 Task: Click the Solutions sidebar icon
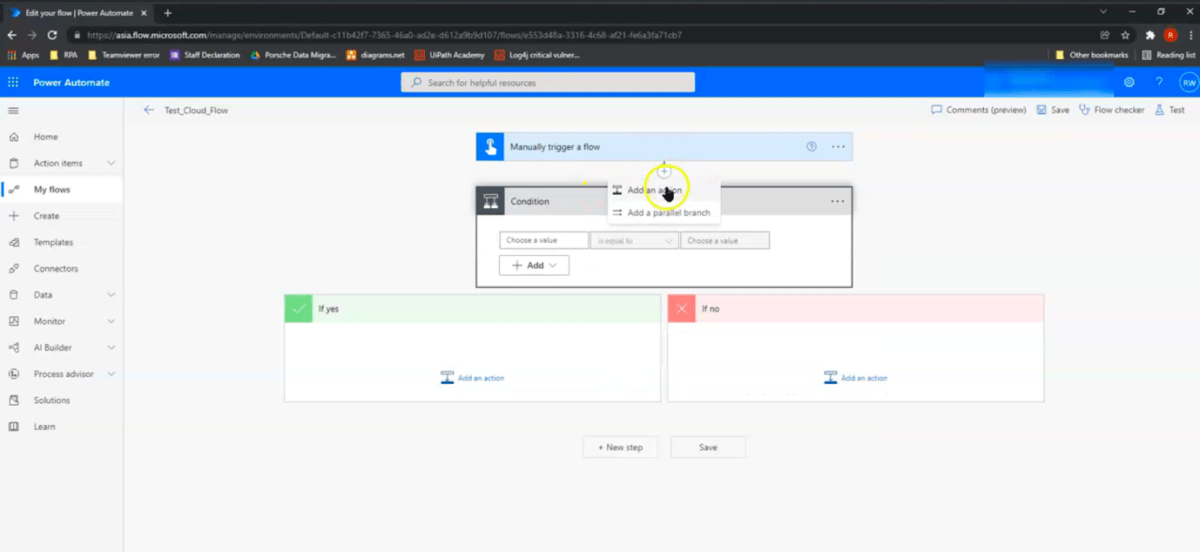click(13, 400)
